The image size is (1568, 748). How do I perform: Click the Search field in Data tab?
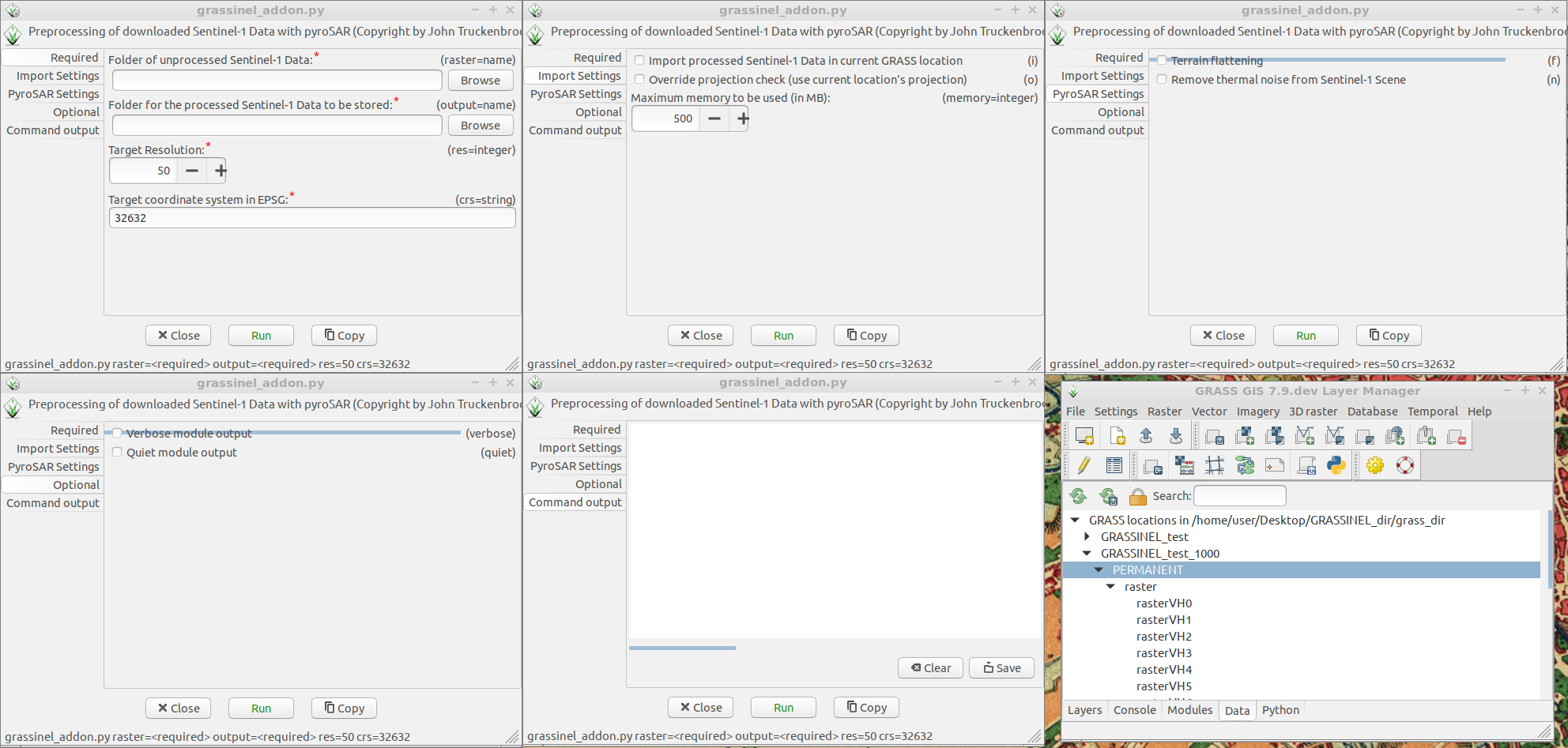tap(1239, 496)
